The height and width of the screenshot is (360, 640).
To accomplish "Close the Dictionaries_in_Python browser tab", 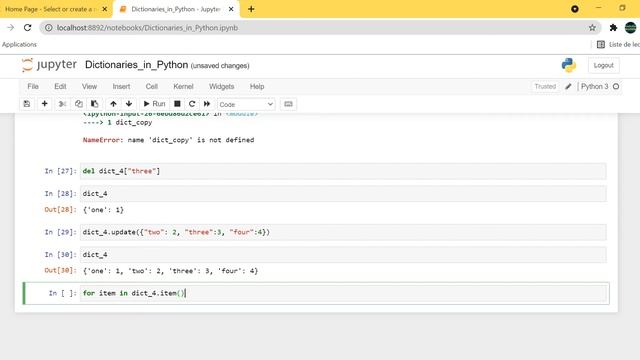I will click(231, 9).
